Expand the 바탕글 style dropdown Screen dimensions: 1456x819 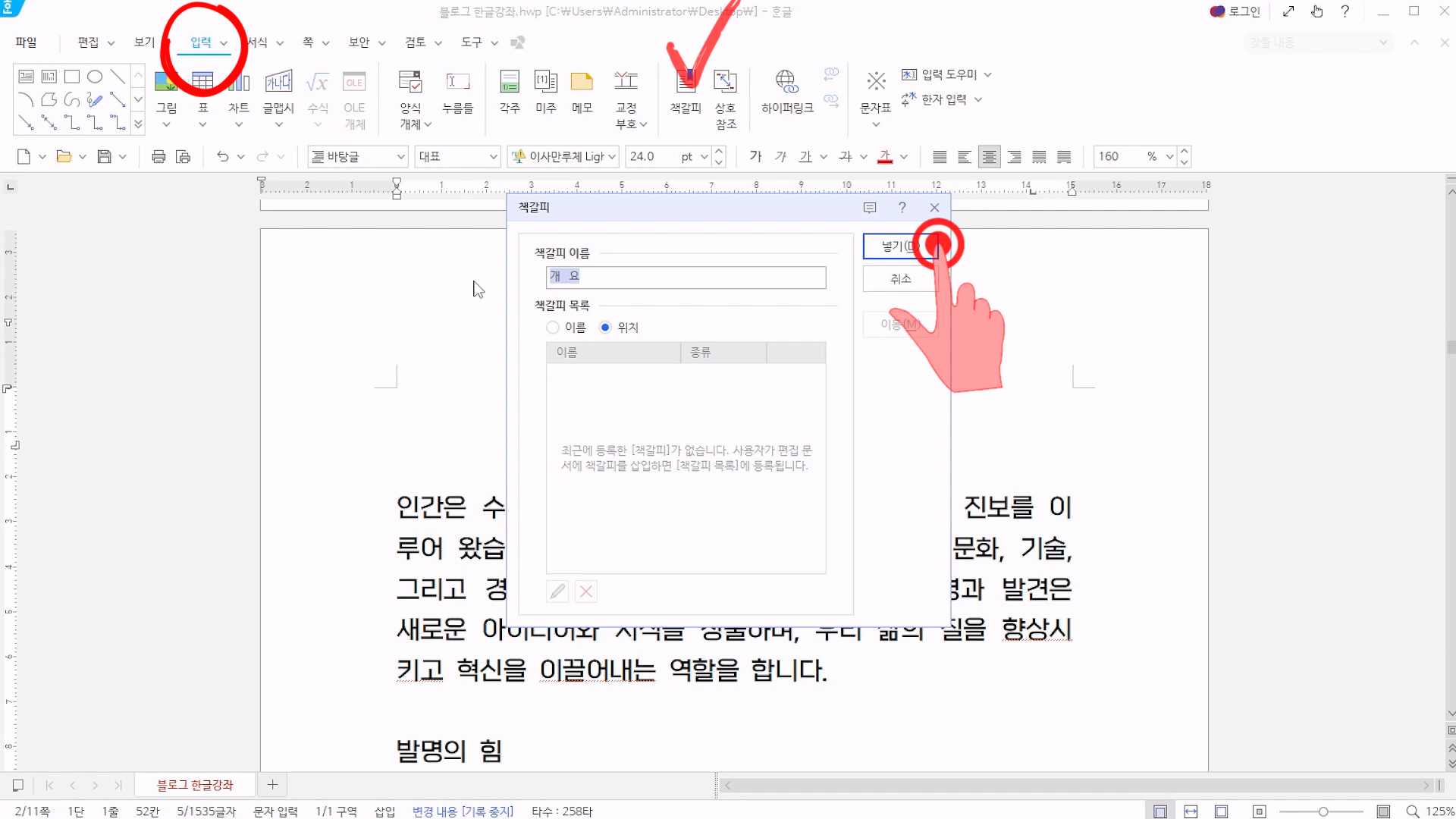(x=400, y=157)
